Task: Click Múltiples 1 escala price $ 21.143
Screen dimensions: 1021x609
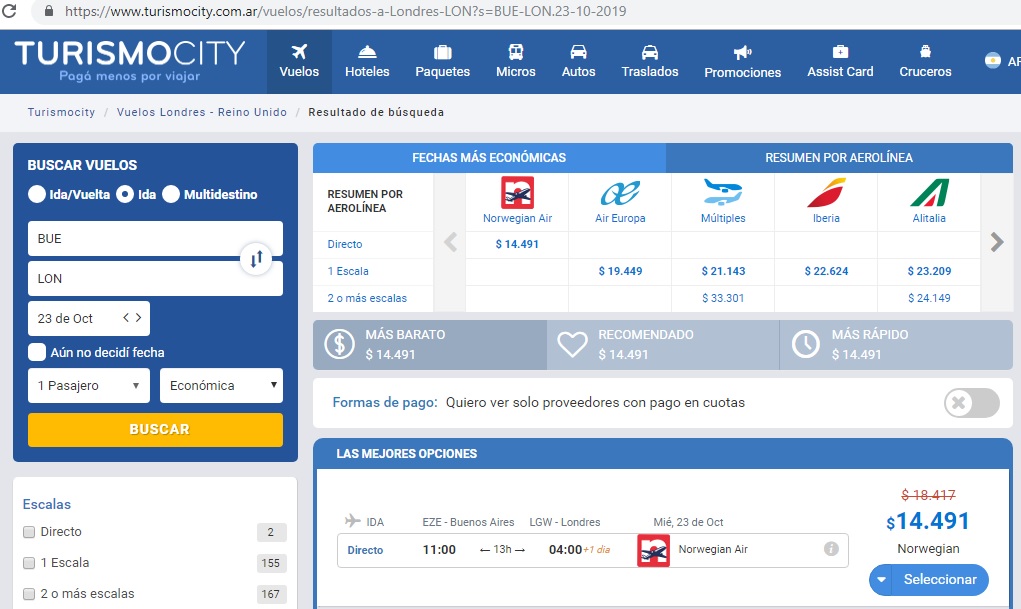Action: (x=723, y=271)
